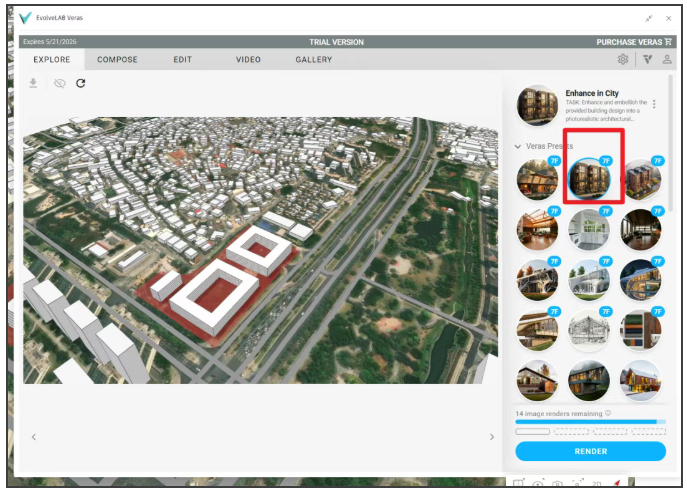
Task: Collapse the Veras Presets section chevron
Action: 518,146
